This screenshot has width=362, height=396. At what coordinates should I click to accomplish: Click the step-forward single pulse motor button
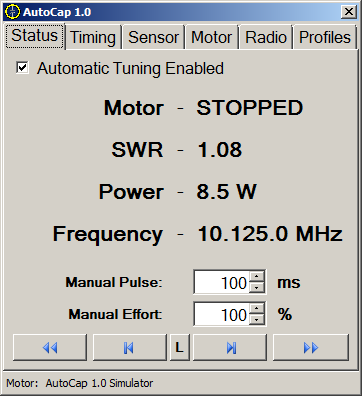click(x=230, y=348)
